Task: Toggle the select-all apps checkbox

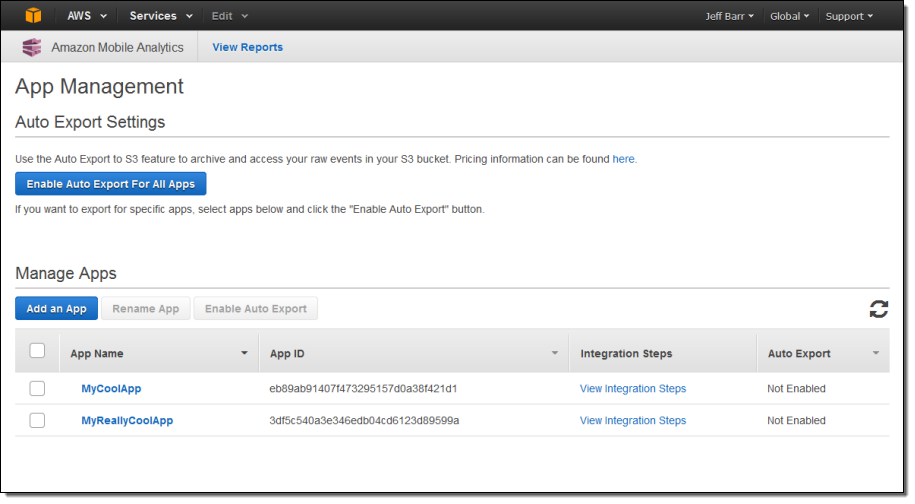Action: (x=37, y=351)
